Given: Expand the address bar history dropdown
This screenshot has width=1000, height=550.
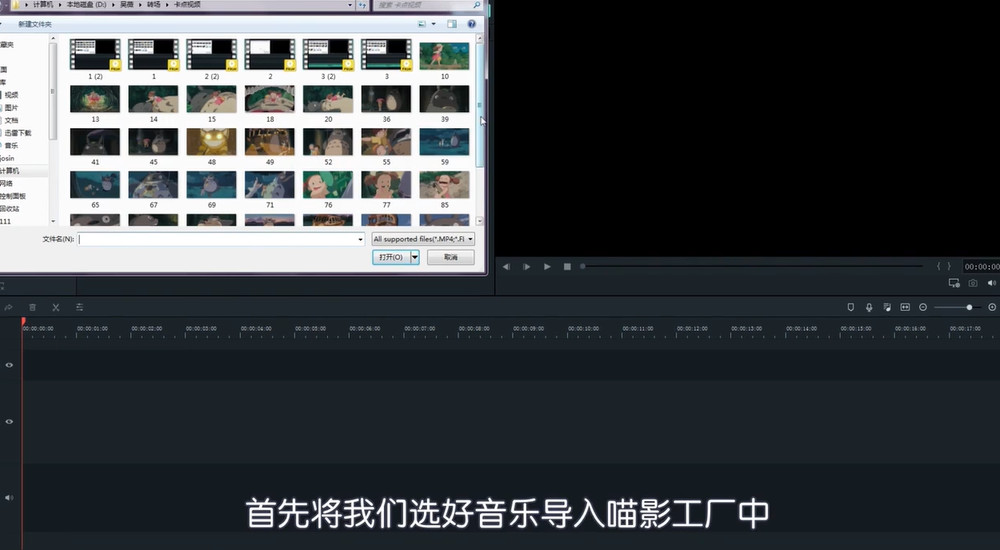Looking at the screenshot, I should pos(349,4).
